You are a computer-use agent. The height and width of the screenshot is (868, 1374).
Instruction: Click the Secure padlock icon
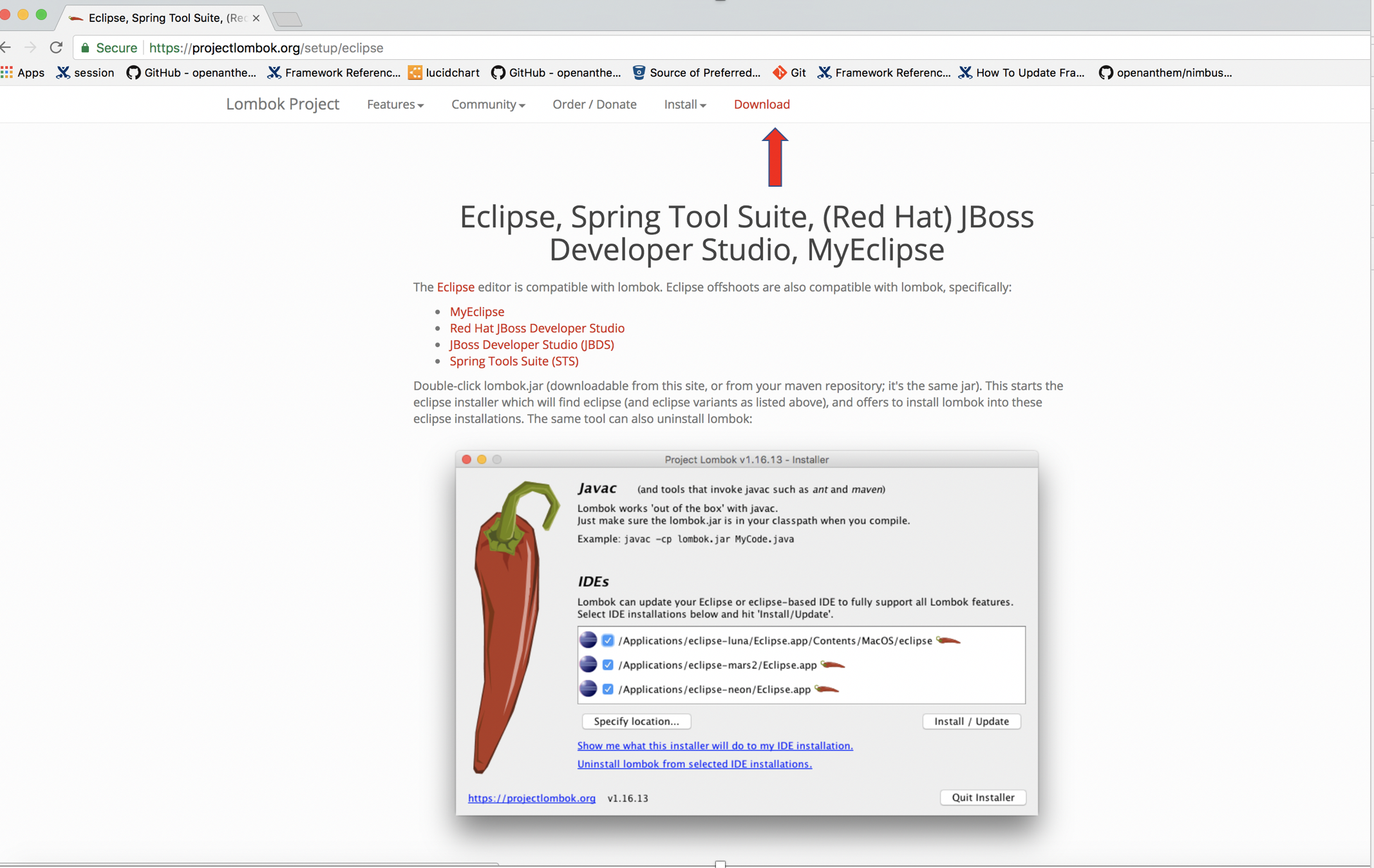[x=86, y=48]
